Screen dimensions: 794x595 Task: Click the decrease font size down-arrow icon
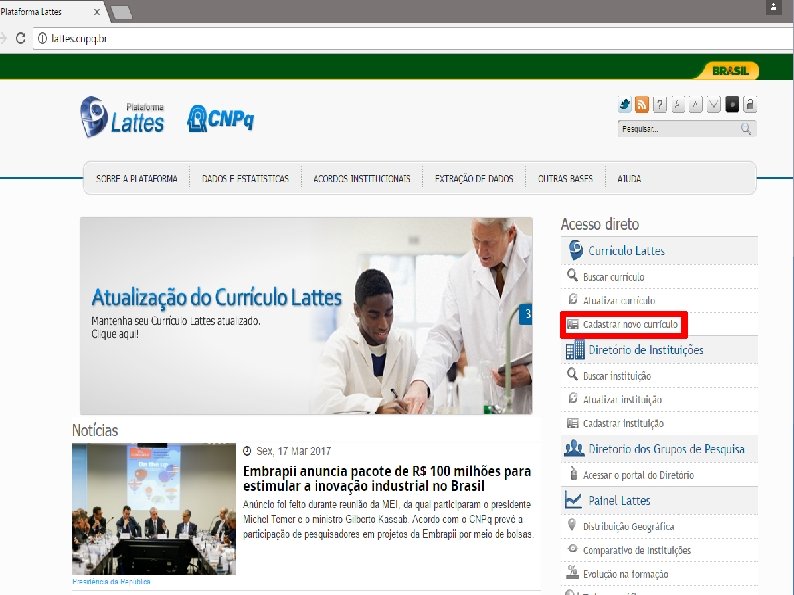(713, 105)
